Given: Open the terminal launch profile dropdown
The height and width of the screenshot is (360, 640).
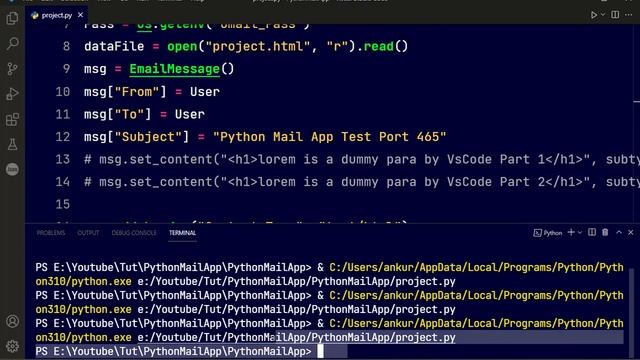Looking at the screenshot, I should (x=580, y=233).
